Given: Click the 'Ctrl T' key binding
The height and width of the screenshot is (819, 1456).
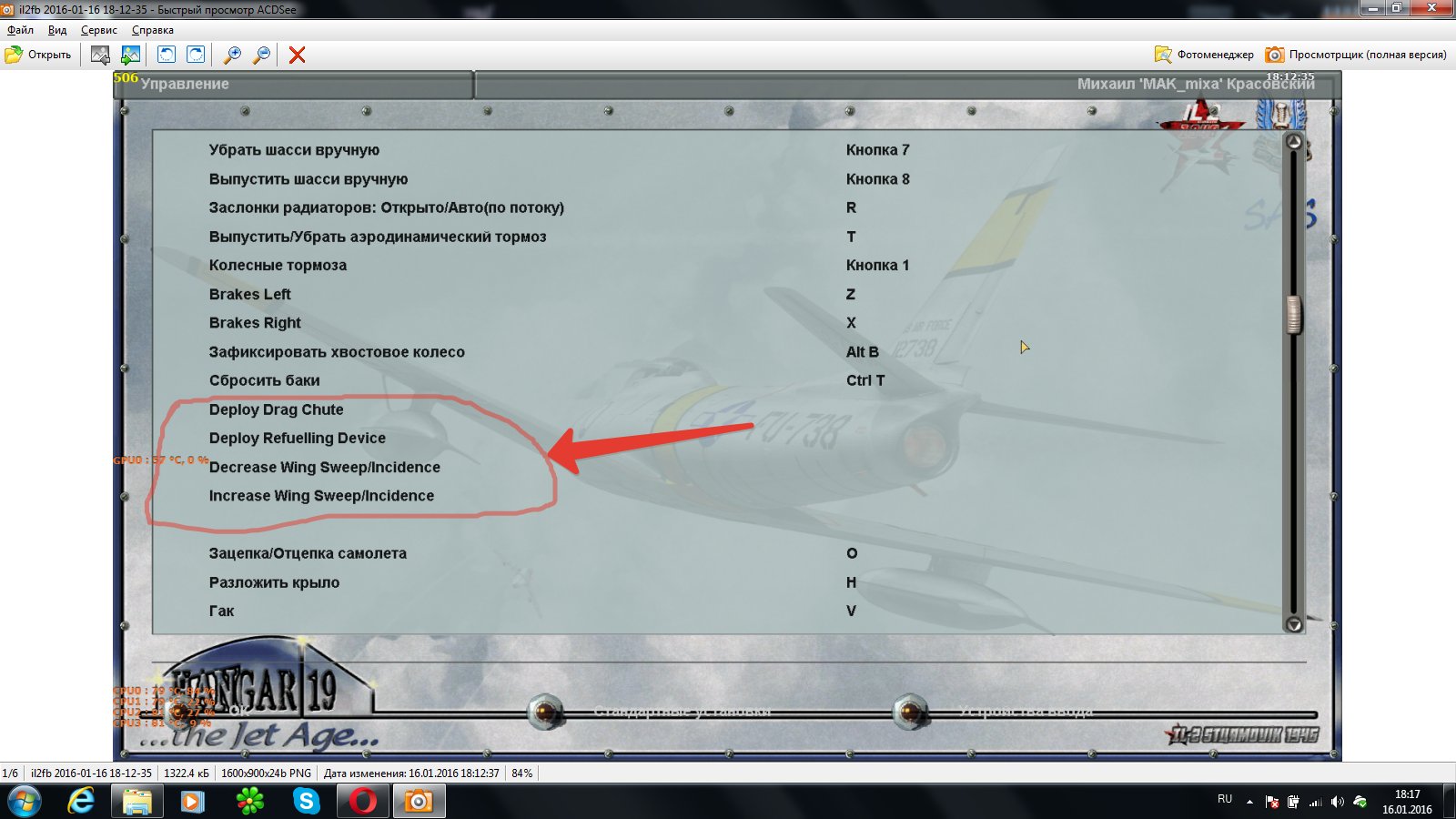Looking at the screenshot, I should click(x=865, y=380).
